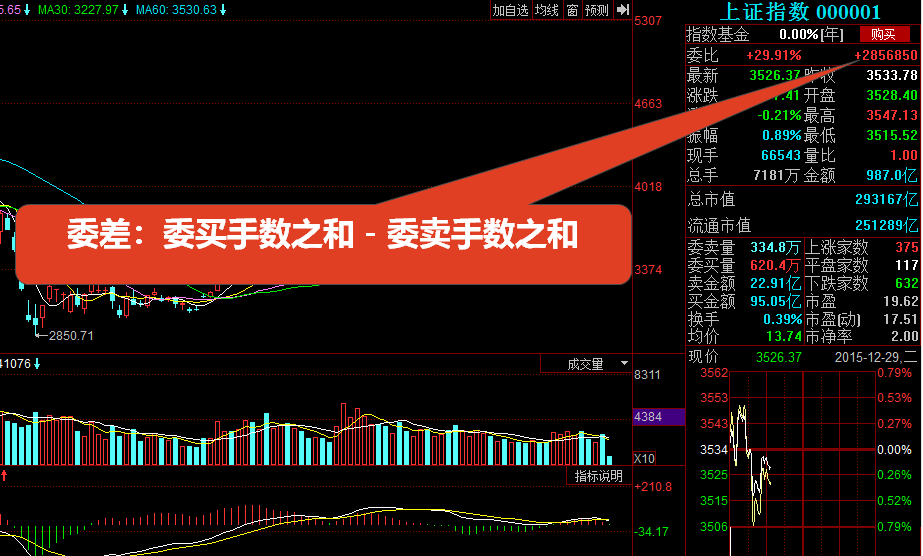Click the 金额 value 987.0亿
The height and width of the screenshot is (556, 923).
coord(892,175)
